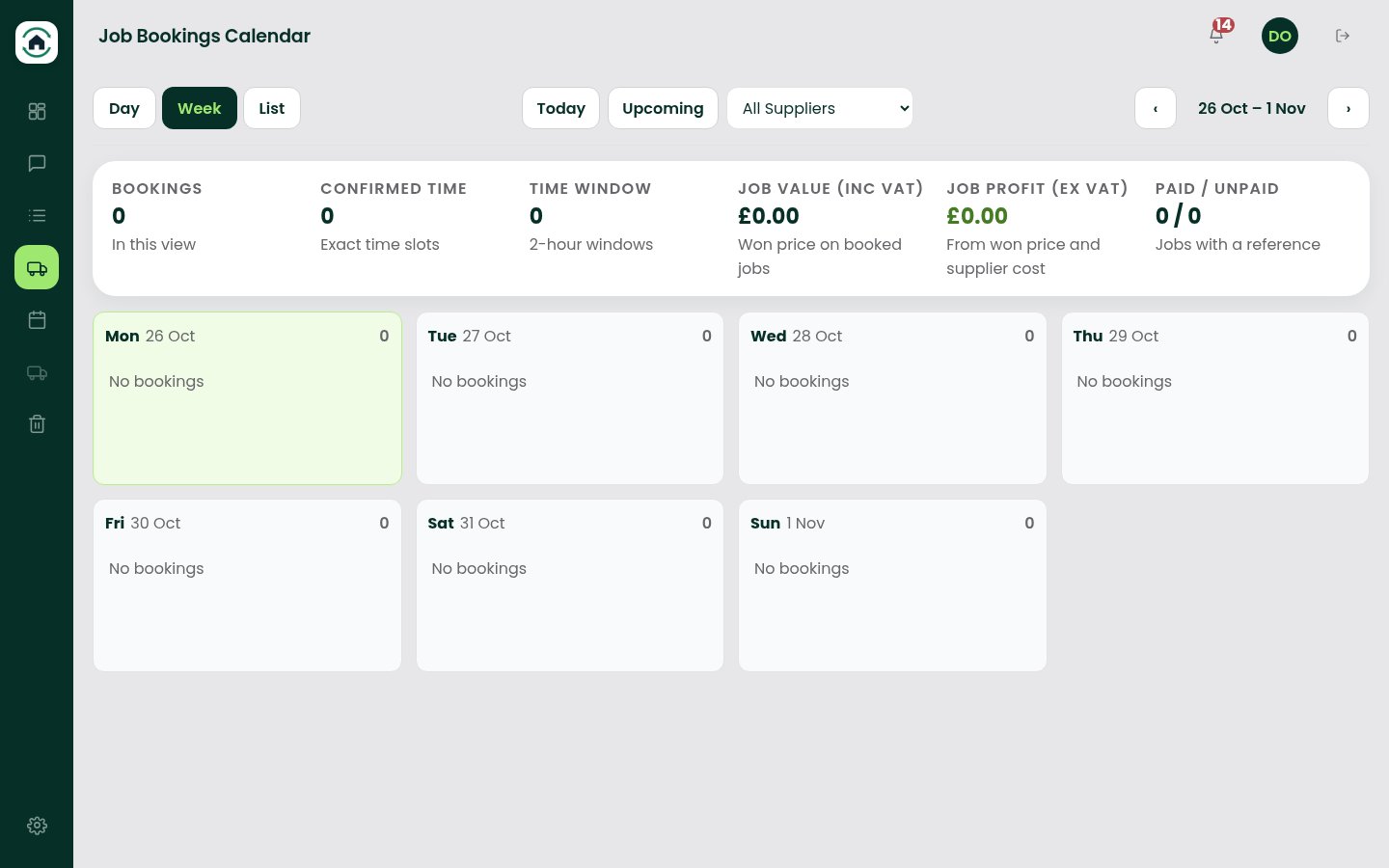
Task: Select the Thu 29 Oct day card
Action: pyautogui.click(x=1215, y=398)
